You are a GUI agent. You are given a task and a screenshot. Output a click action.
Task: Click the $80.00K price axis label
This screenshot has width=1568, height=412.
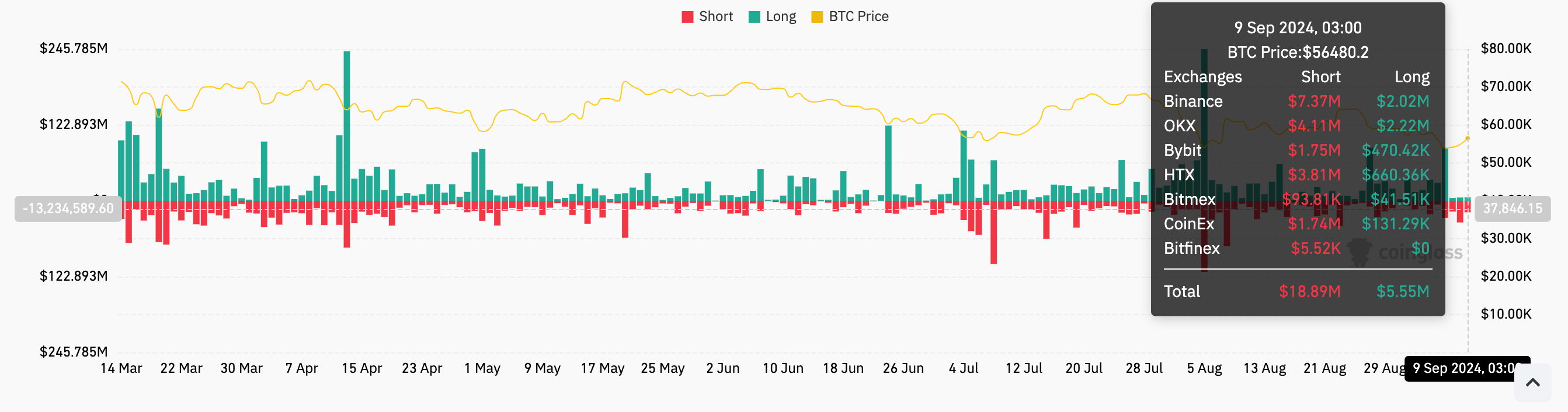[x=1506, y=48]
